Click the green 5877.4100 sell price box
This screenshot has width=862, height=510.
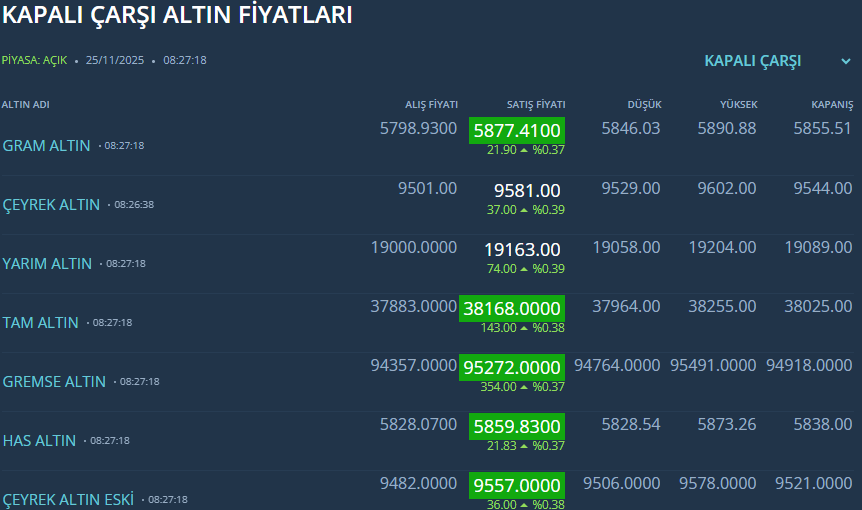pos(517,130)
